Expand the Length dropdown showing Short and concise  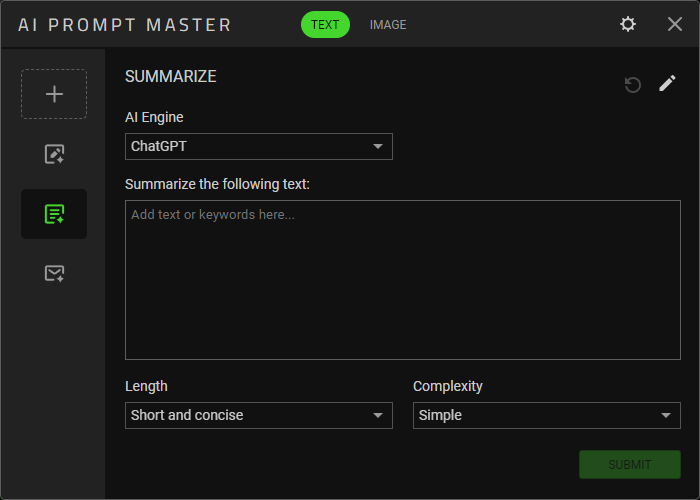pyautogui.click(x=259, y=415)
